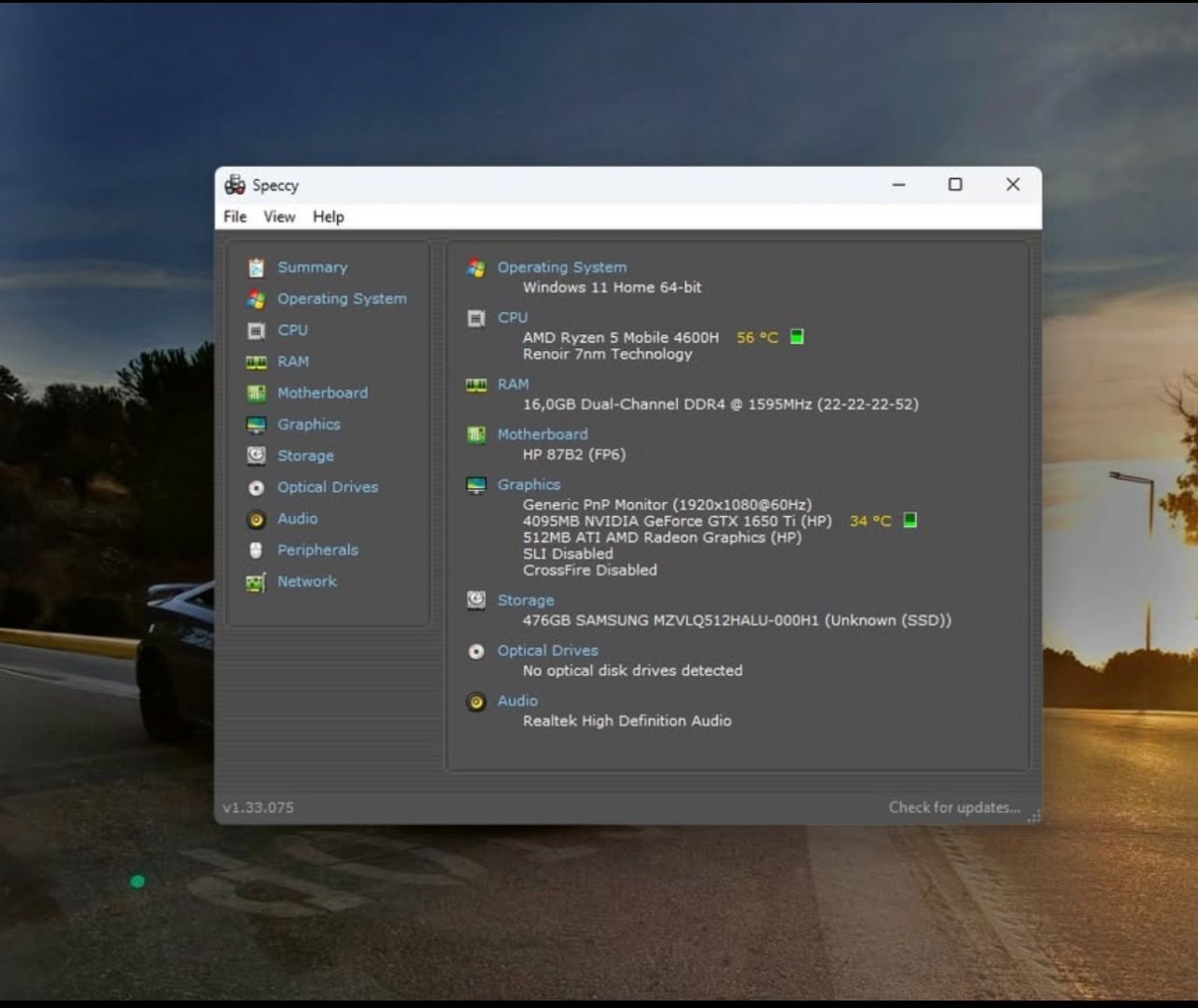This screenshot has height=1008, width=1198.
Task: Click the Storage heading link in summary
Action: (526, 600)
